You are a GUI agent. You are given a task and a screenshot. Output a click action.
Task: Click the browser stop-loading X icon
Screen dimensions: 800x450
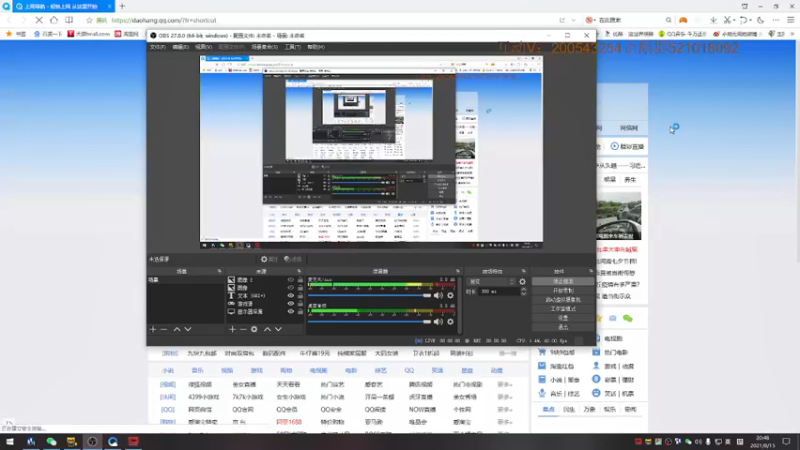[x=39, y=20]
